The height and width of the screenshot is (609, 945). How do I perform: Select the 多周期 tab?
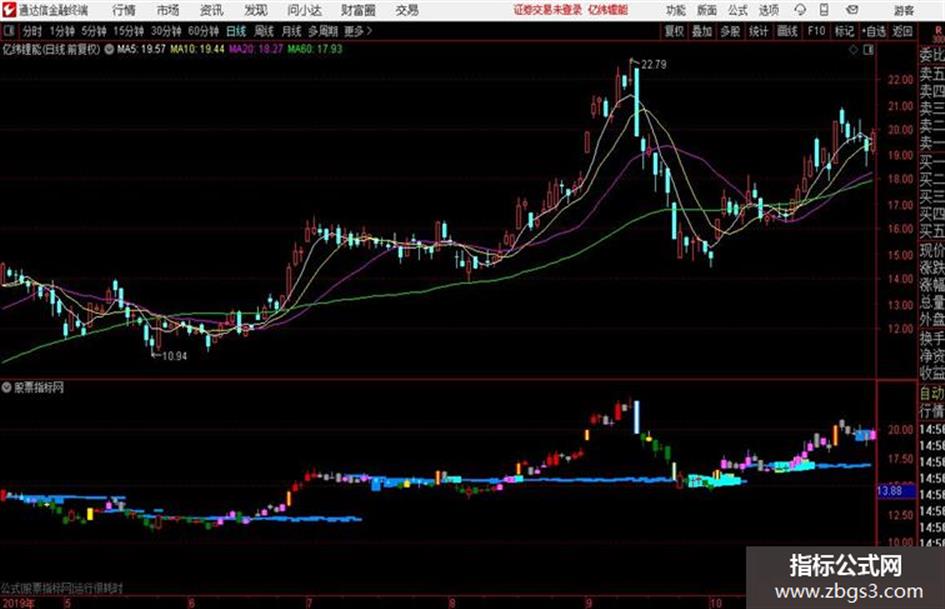(323, 31)
